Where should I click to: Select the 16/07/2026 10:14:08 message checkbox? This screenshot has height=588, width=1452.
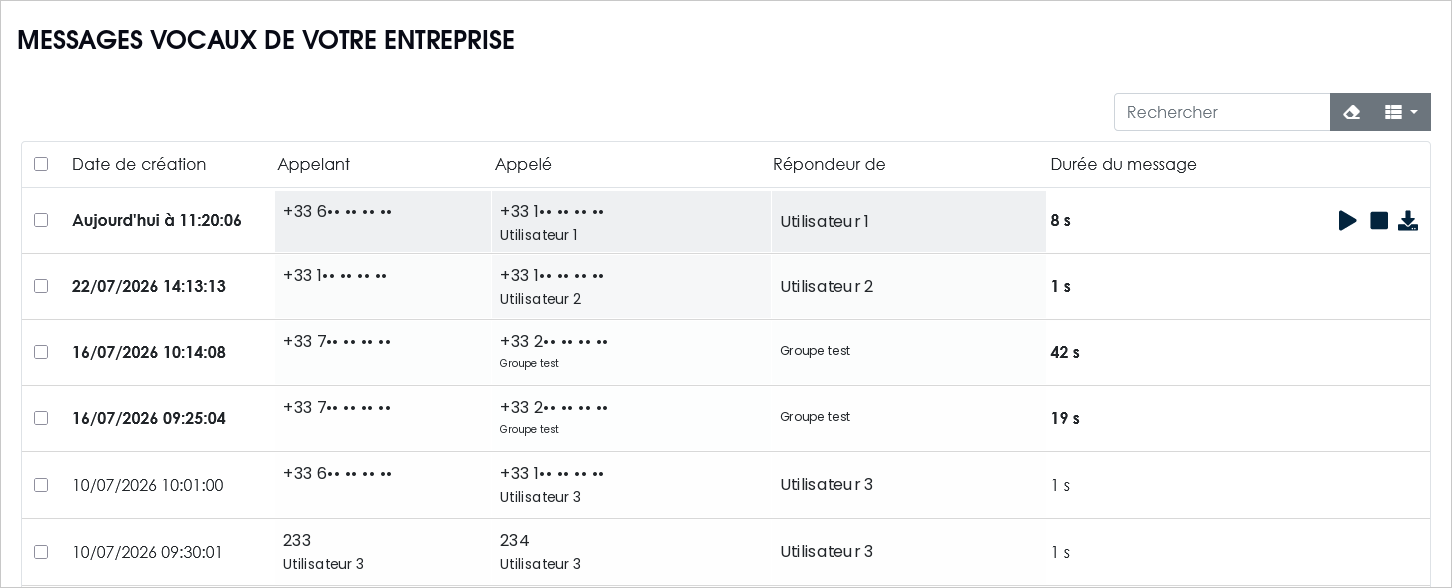(41, 352)
